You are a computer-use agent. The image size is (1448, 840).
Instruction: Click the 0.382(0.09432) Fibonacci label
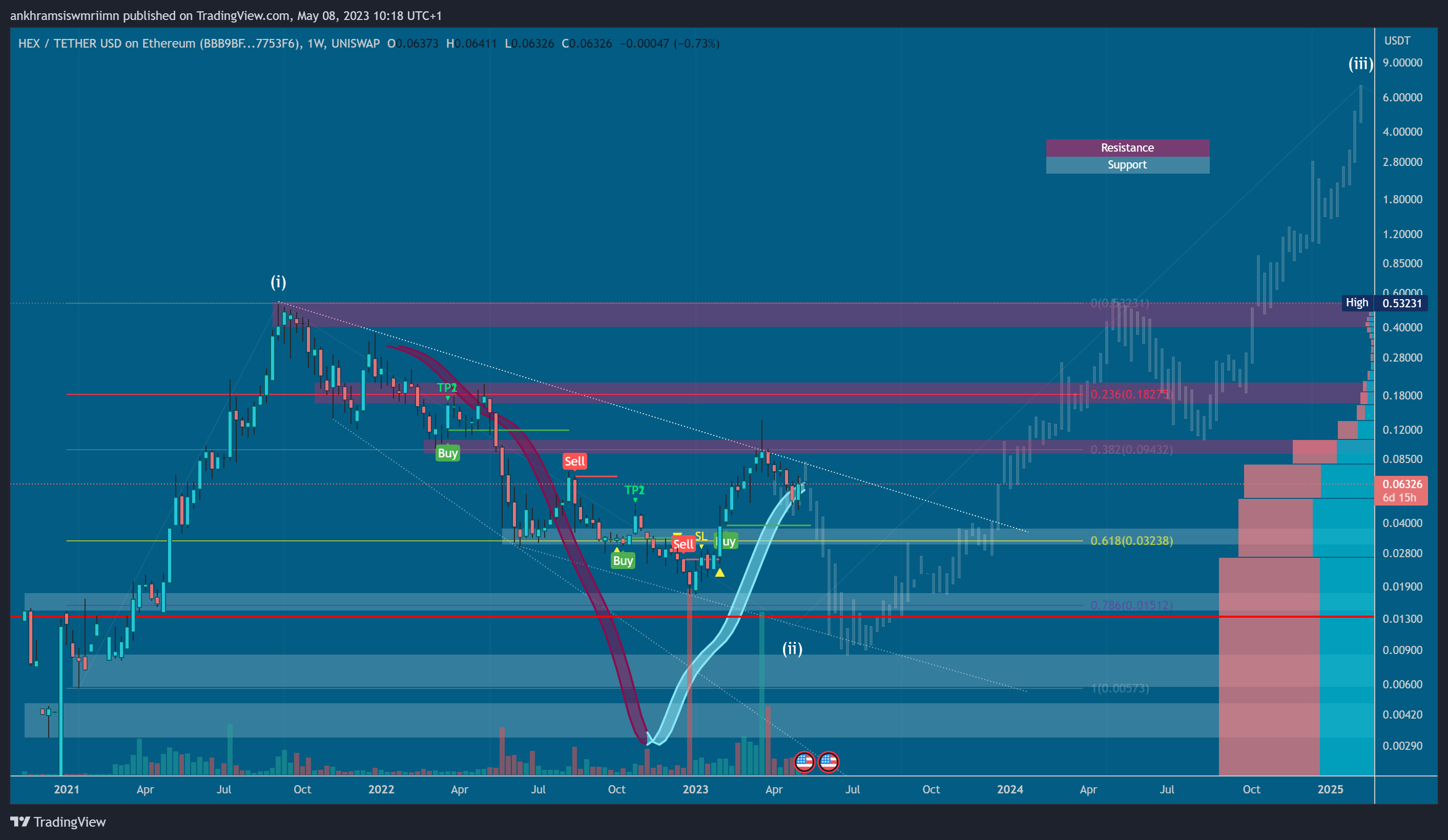click(1131, 449)
